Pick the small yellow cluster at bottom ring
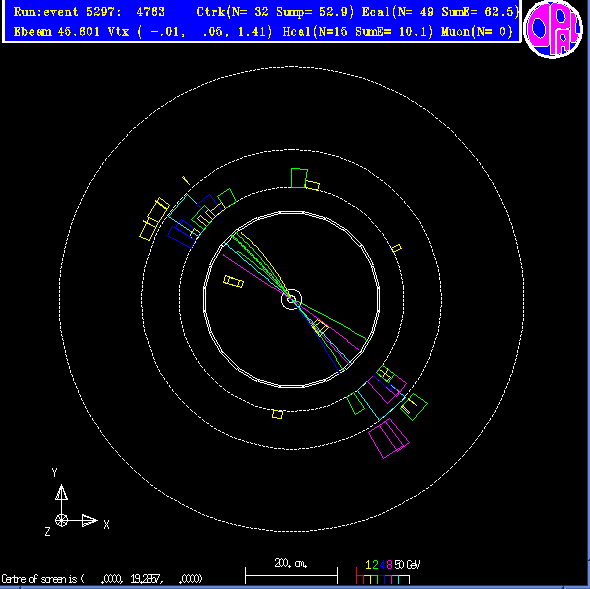The height and width of the screenshot is (589, 590). pyautogui.click(x=277, y=414)
